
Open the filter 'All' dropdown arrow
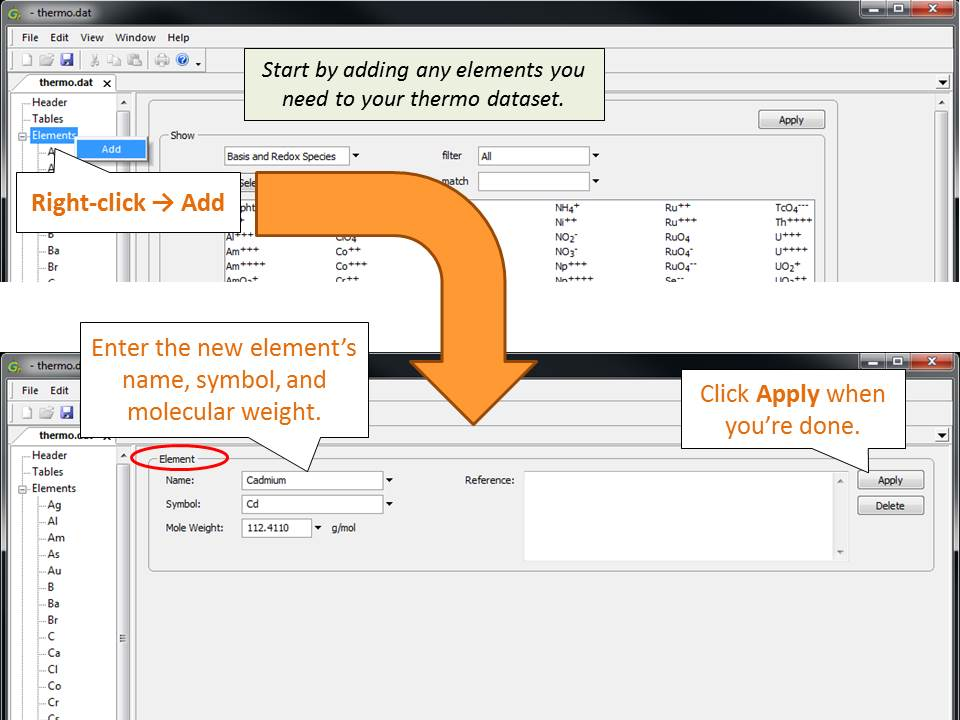tap(596, 156)
